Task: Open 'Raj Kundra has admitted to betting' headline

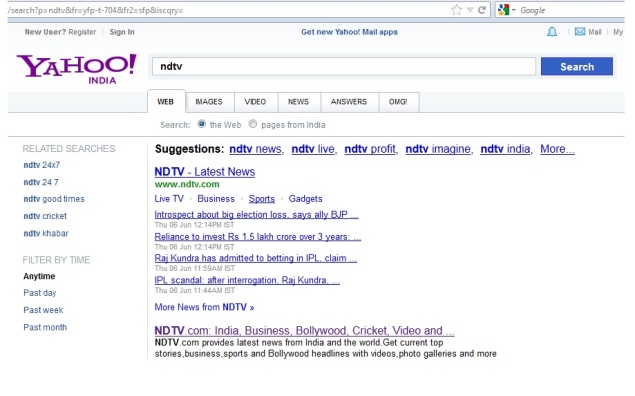Action: coord(256,258)
